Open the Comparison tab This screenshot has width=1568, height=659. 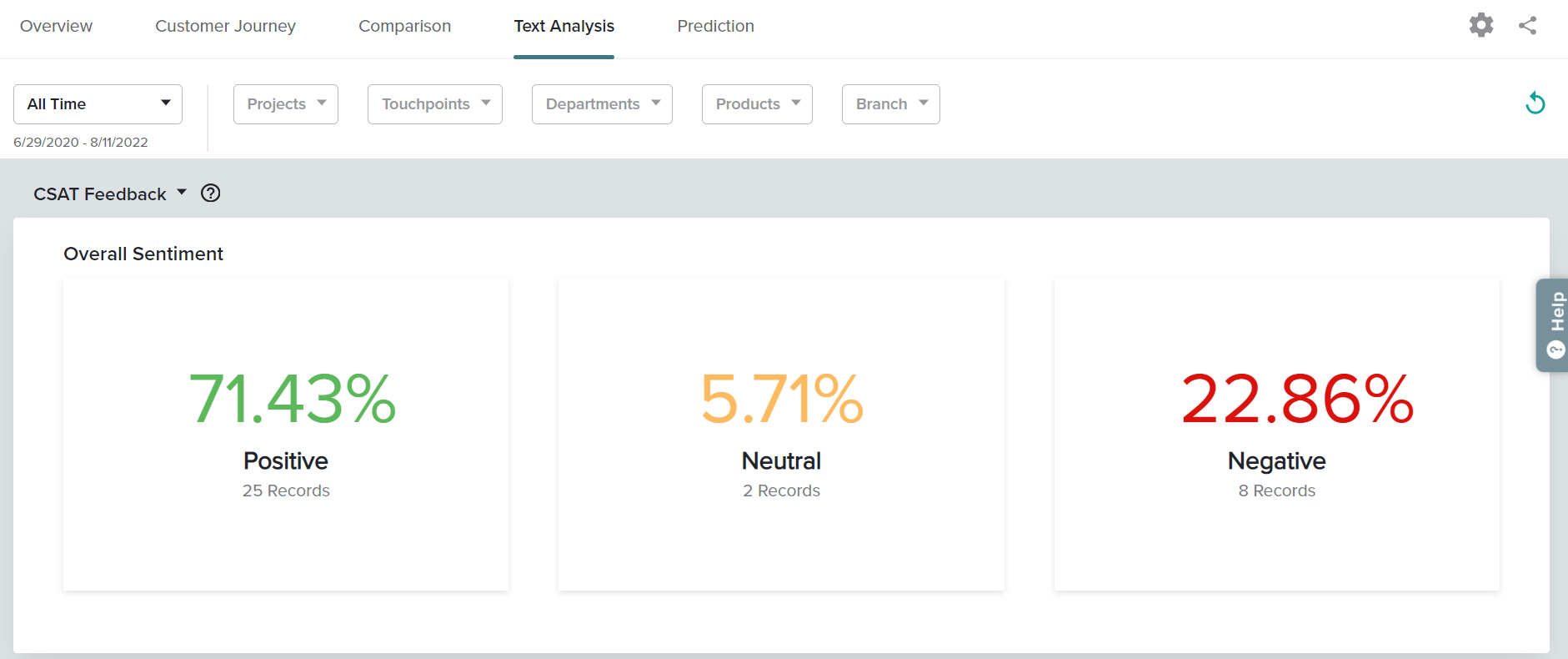pos(404,26)
